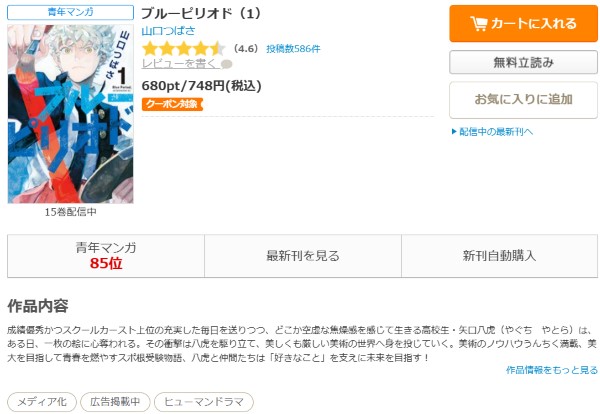600x414 pixels.
Task: View the 投稿数586件 reviews
Action: click(293, 49)
